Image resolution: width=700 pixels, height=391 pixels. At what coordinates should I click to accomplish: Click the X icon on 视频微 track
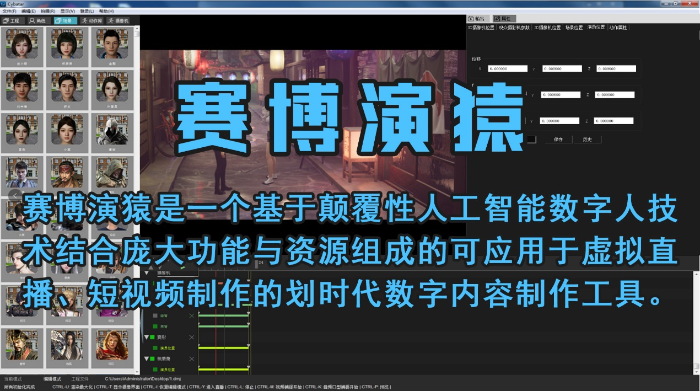click(192, 359)
